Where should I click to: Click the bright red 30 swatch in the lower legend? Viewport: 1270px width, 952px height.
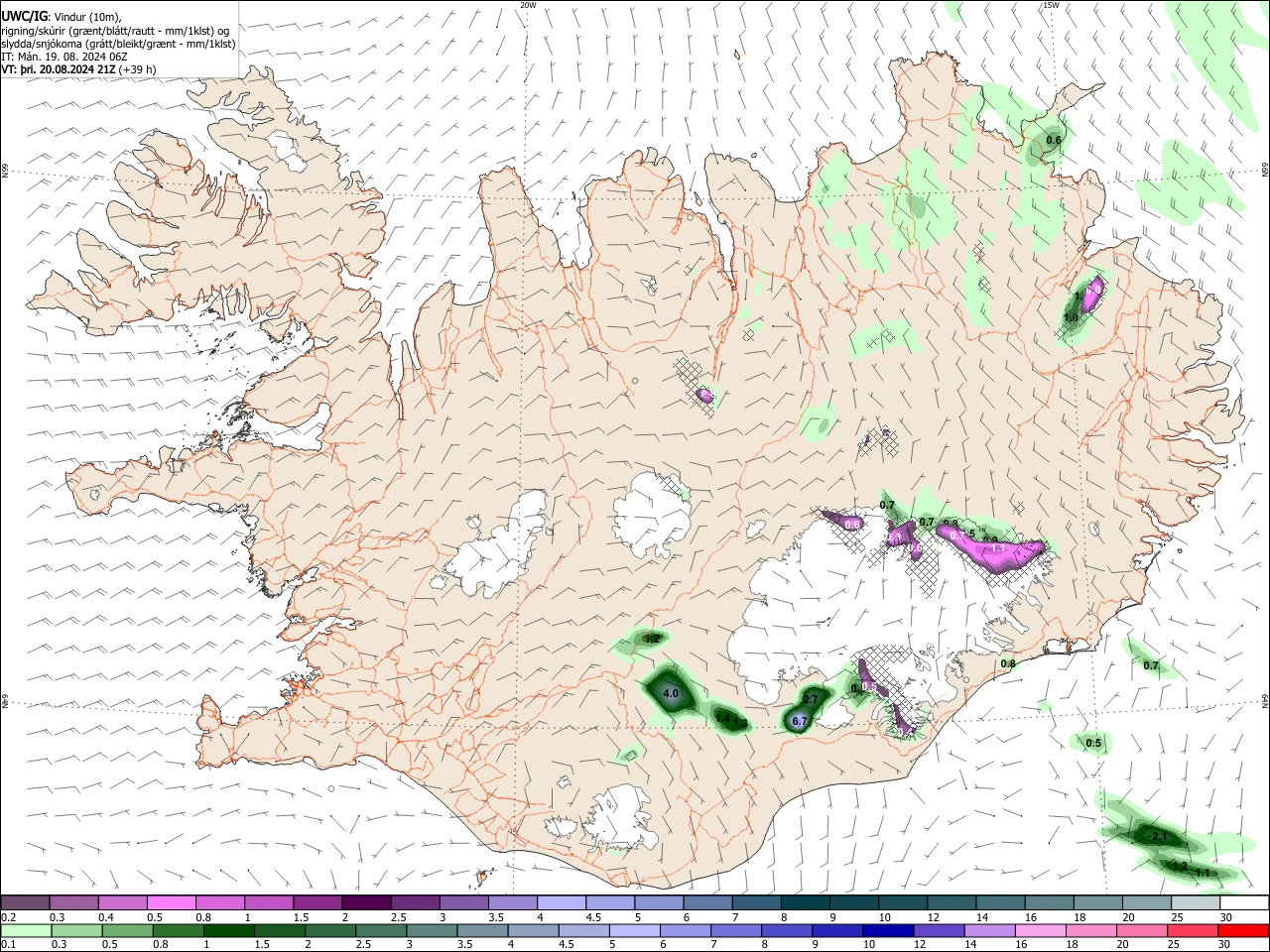point(1242,930)
